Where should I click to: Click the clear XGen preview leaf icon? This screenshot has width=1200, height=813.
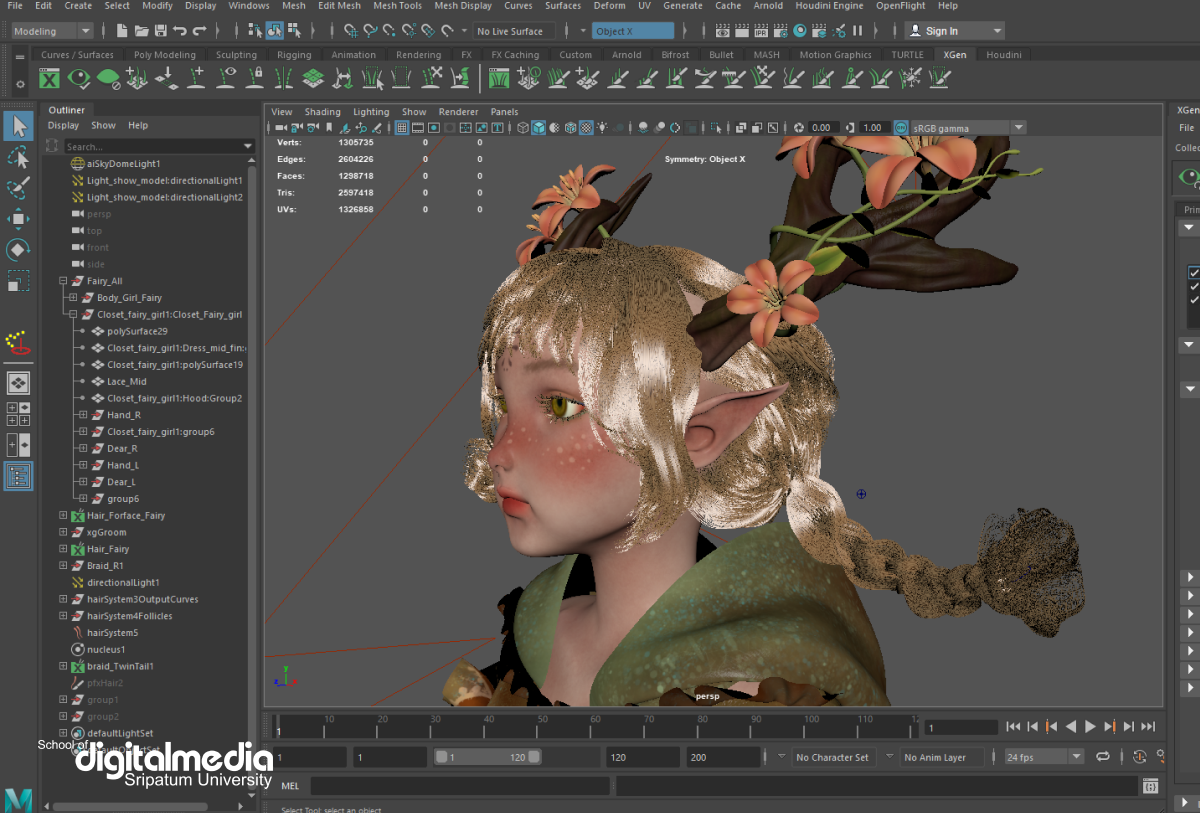(108, 78)
